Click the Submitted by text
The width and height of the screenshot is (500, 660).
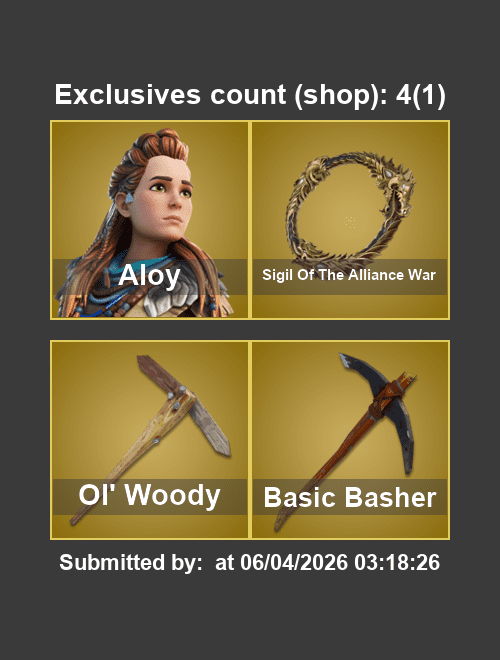(131, 562)
